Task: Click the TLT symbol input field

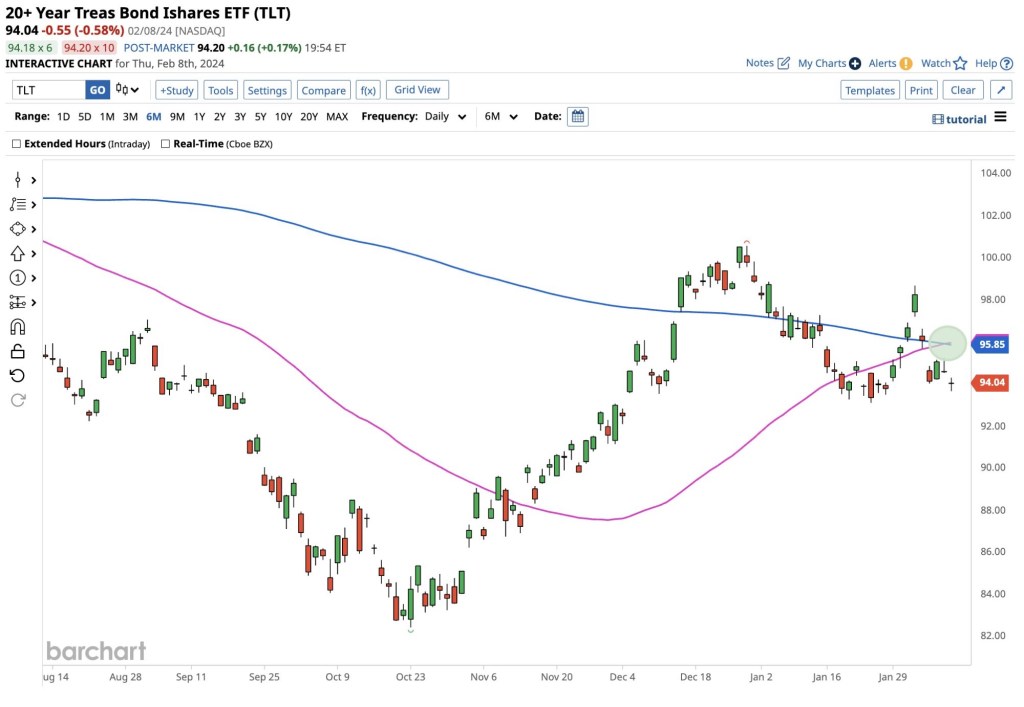Action: click(49, 90)
